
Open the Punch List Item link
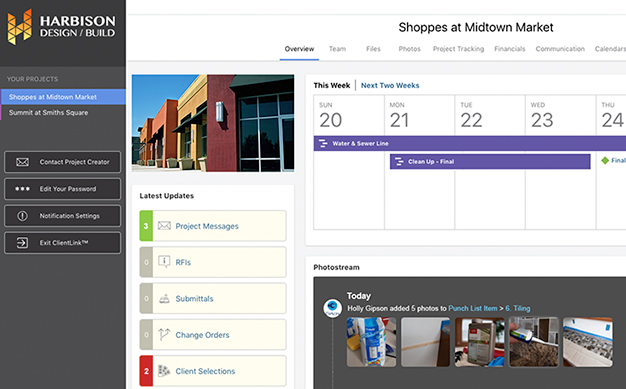click(473, 308)
